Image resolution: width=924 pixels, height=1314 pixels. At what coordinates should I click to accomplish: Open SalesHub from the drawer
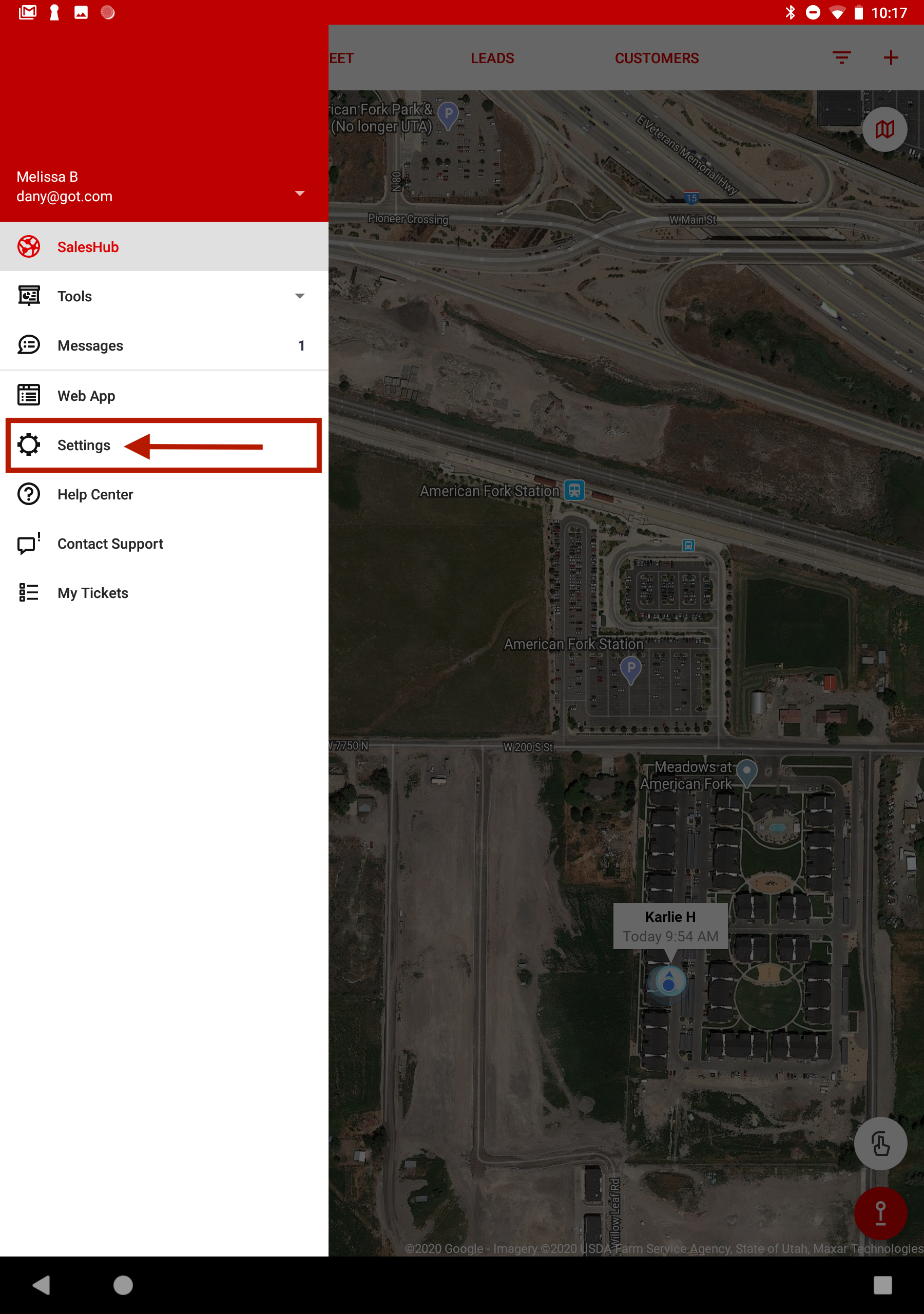[164, 247]
